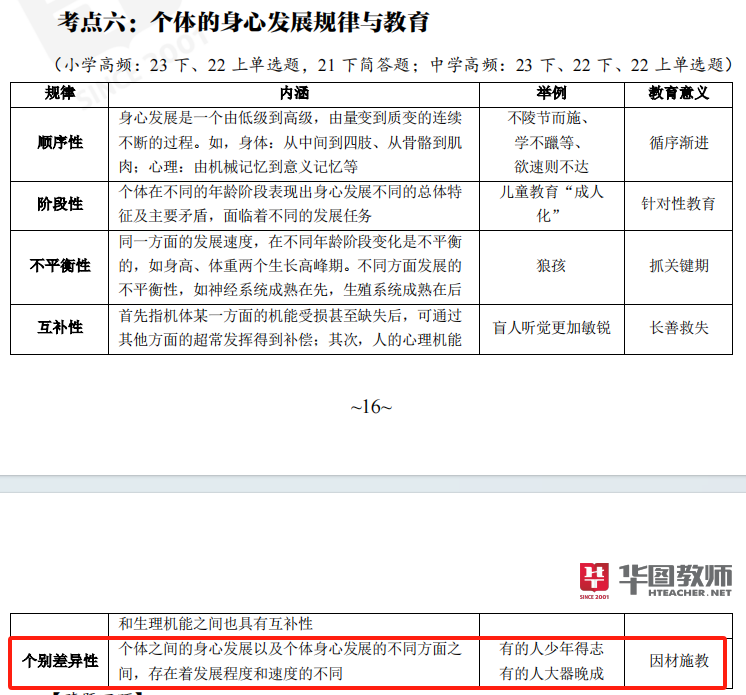Click the page number ~16~
746x695 pixels.
tap(370, 407)
